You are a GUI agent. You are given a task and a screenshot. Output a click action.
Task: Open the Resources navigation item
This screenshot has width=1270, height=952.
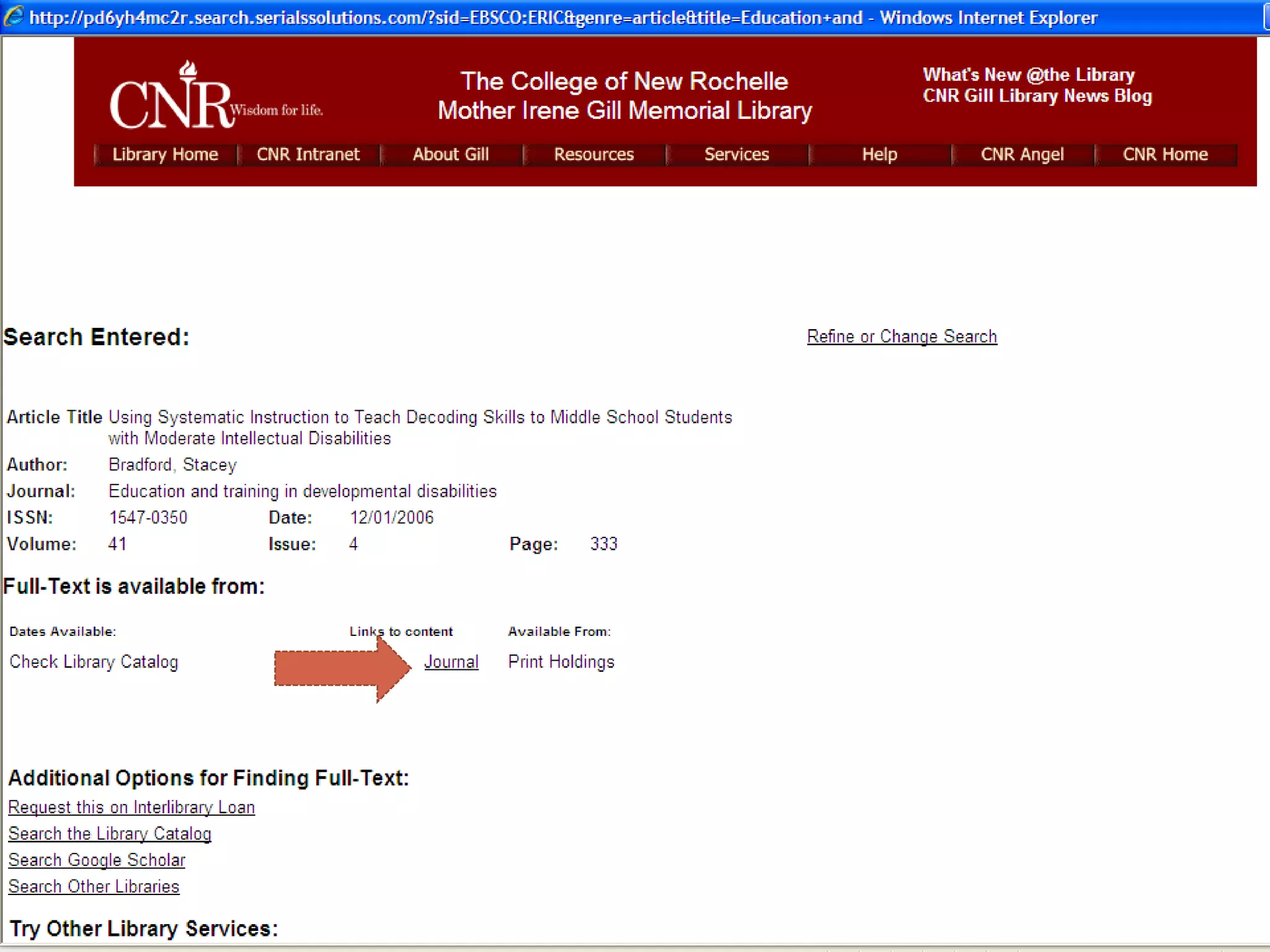pyautogui.click(x=593, y=154)
